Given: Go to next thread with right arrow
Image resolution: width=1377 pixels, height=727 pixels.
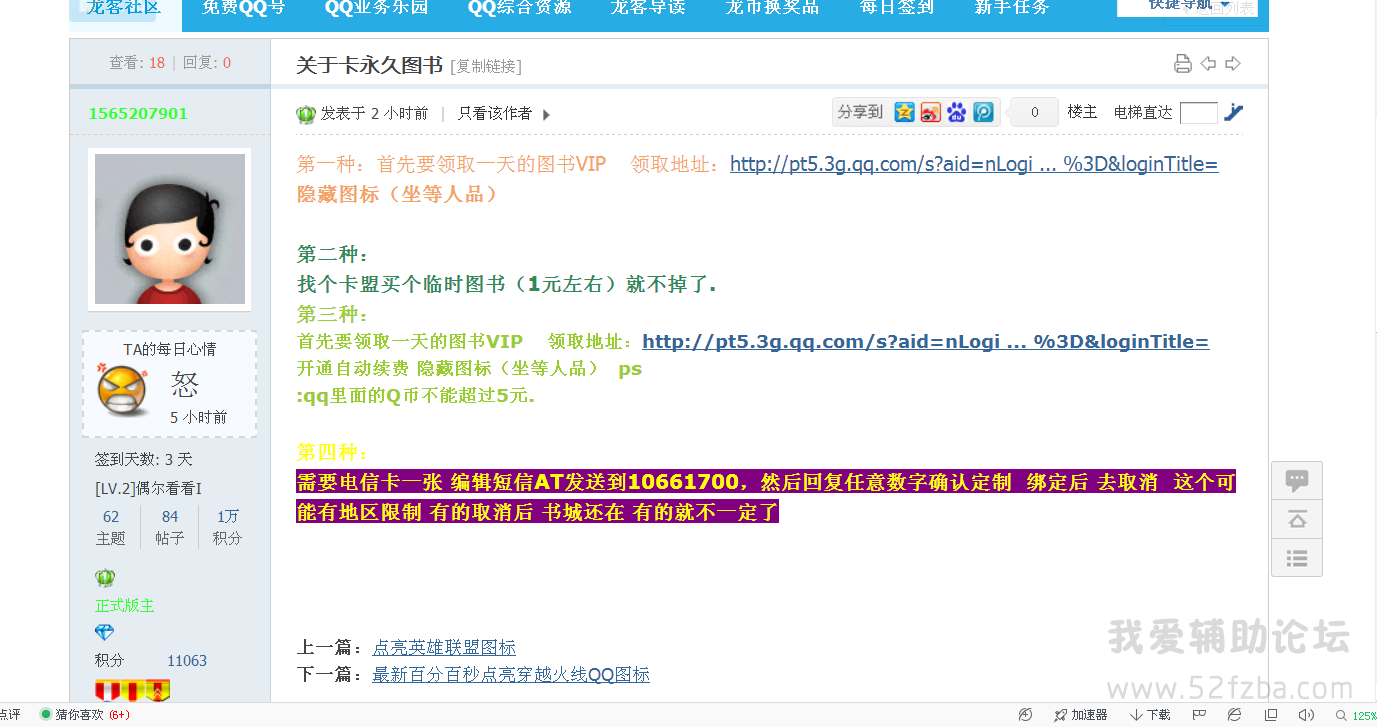Looking at the screenshot, I should click(x=1233, y=64).
